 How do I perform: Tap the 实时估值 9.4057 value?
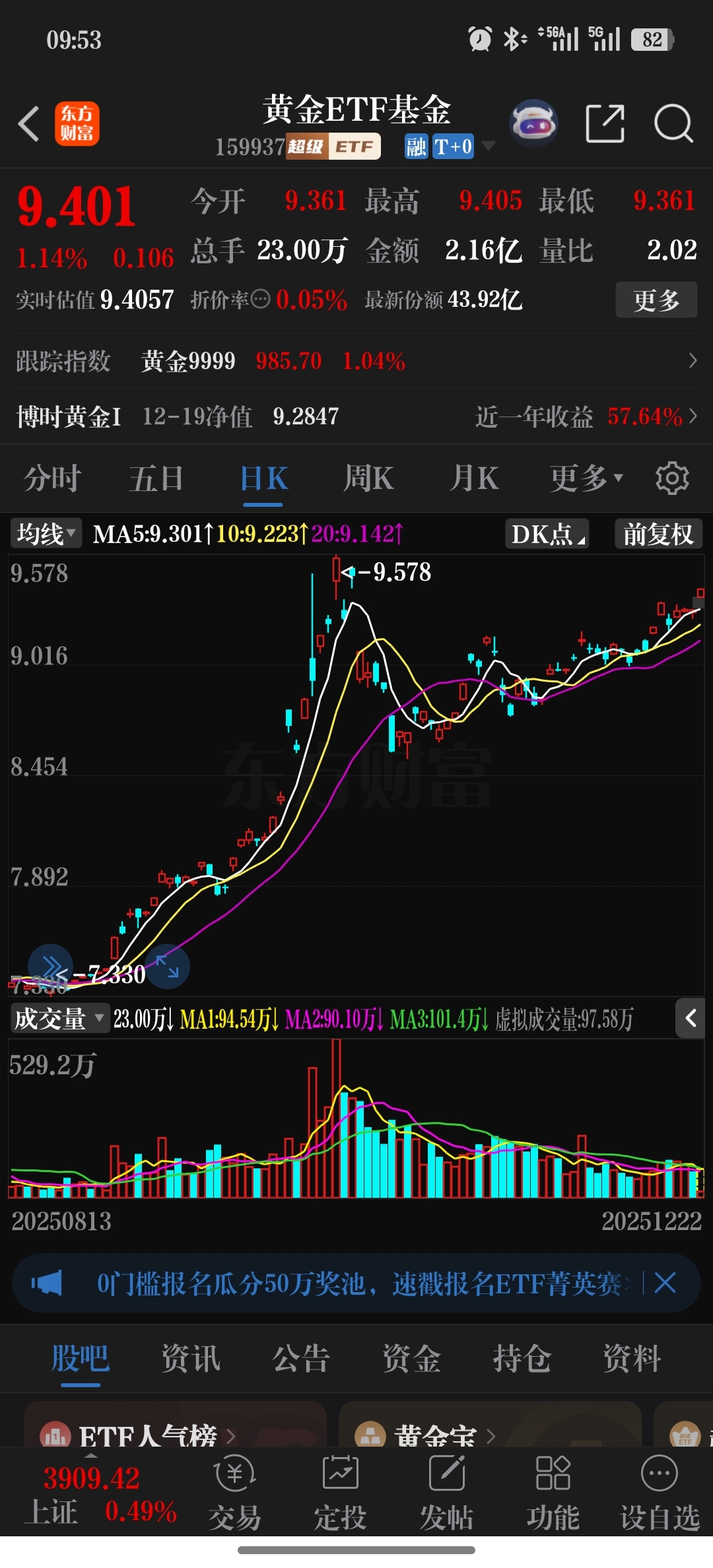137,300
